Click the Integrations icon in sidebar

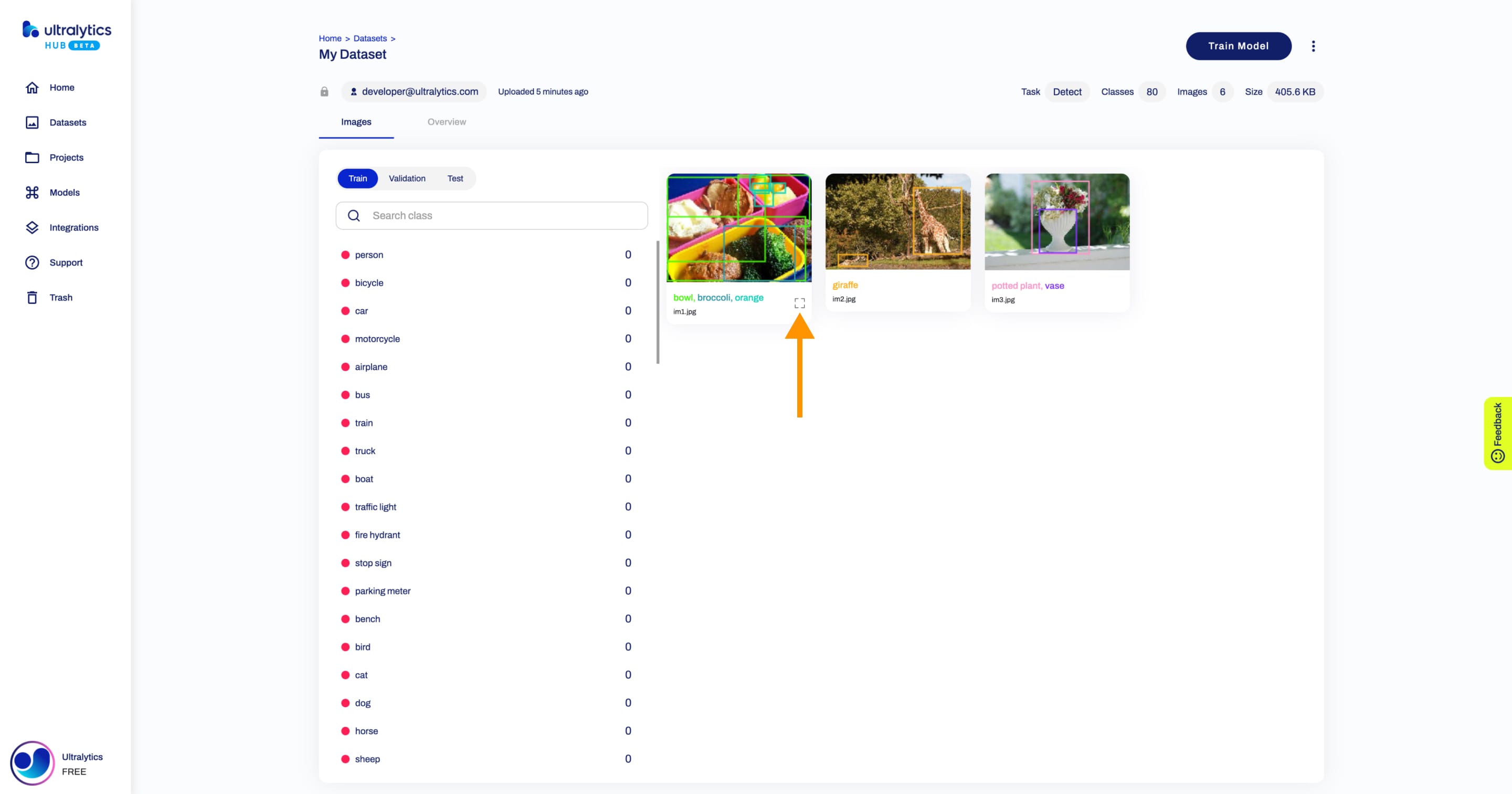click(x=32, y=227)
